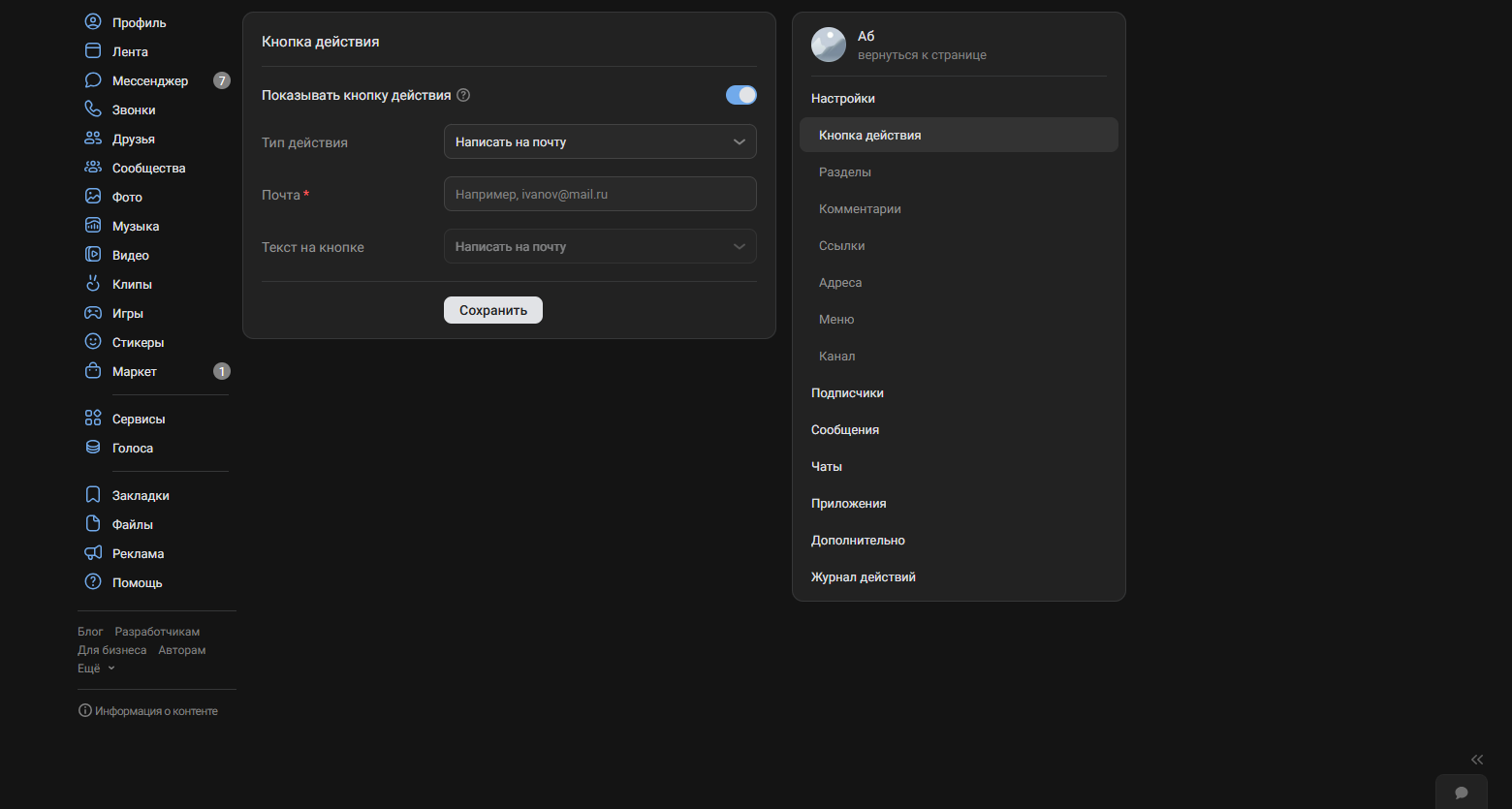This screenshot has width=1512, height=809.
Task: Open the chat bubble button at bottom right
Action: [1462, 793]
